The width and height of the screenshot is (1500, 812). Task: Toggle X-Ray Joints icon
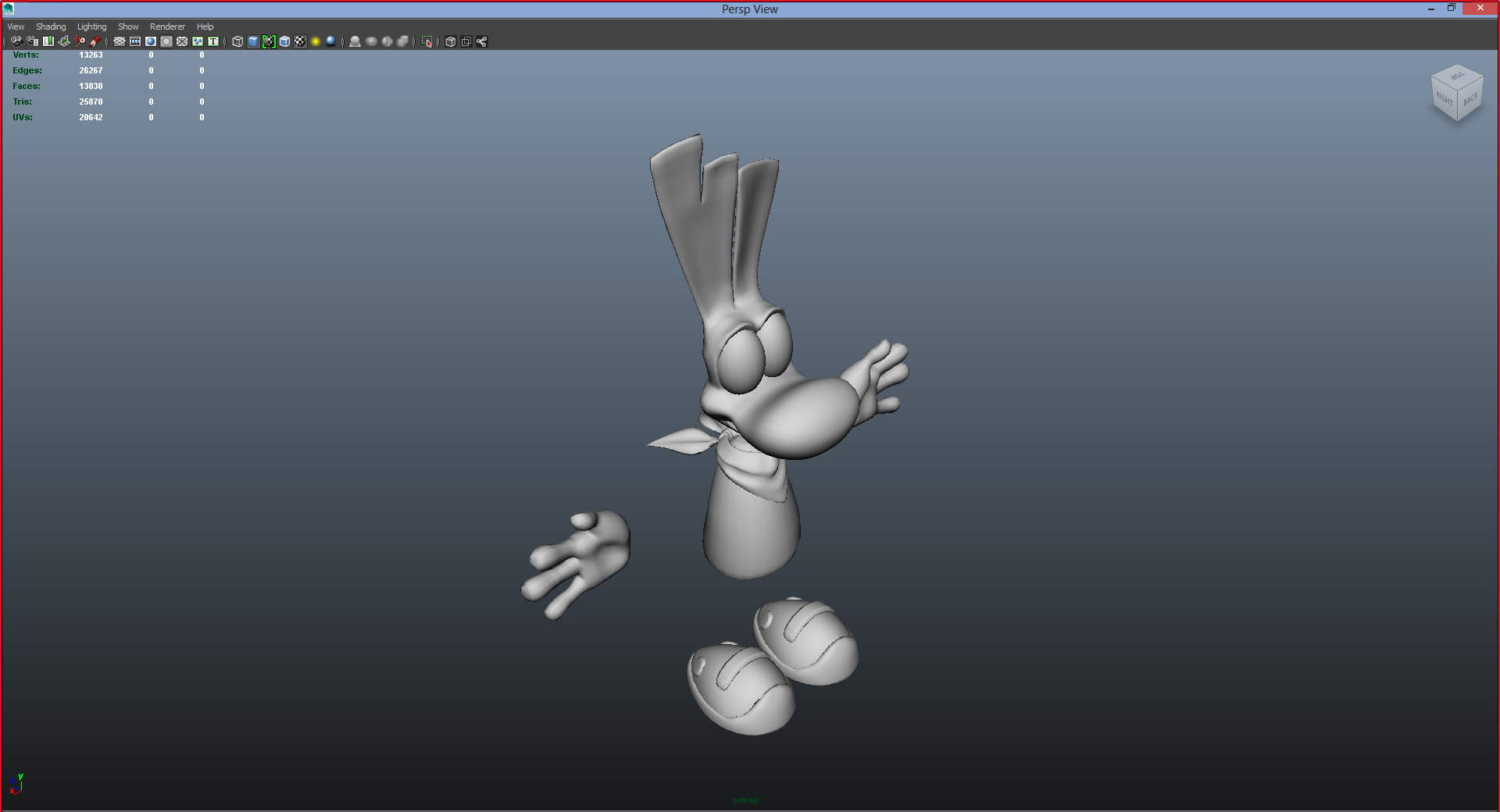click(x=482, y=41)
